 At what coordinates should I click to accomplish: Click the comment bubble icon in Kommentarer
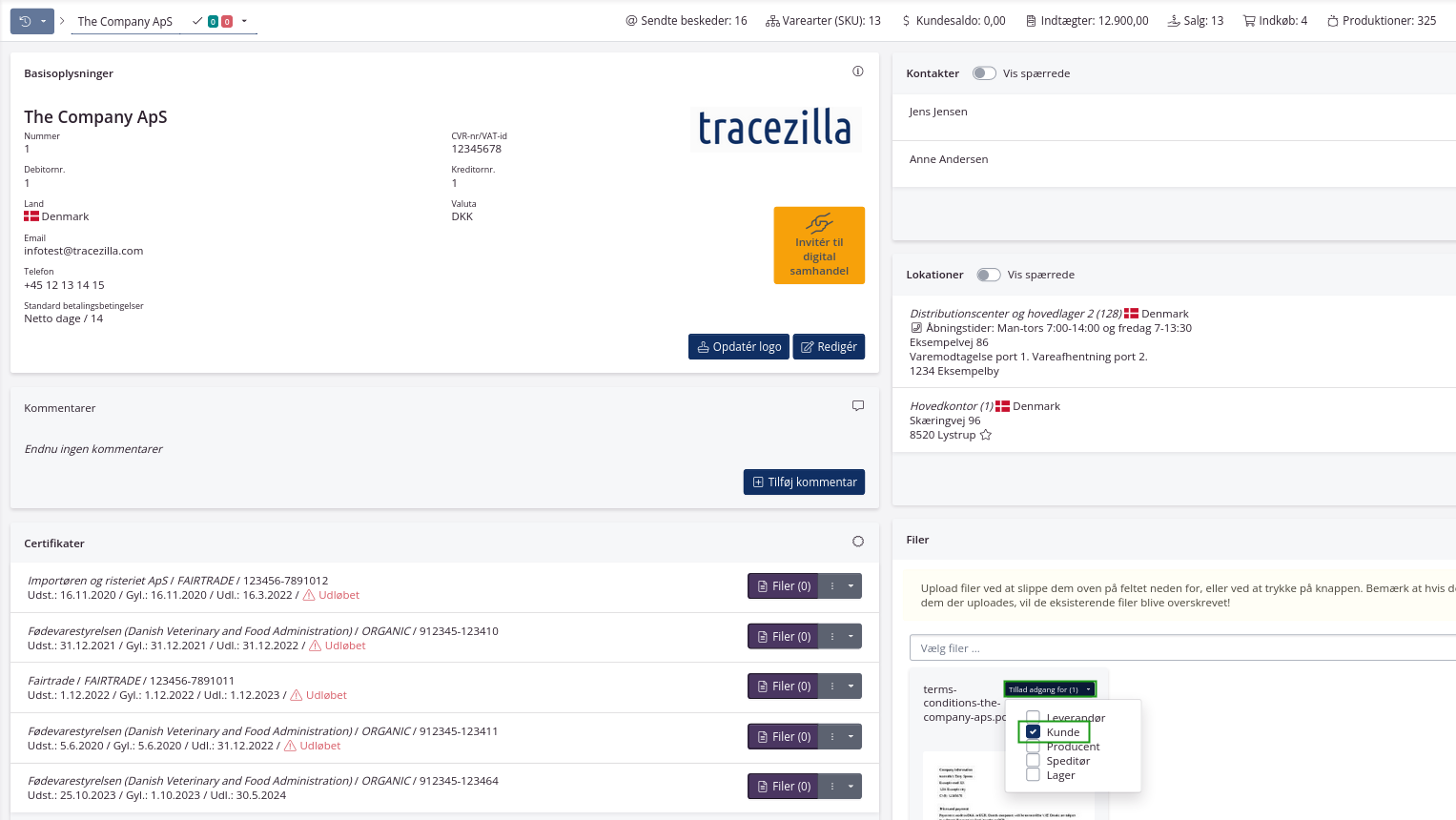coord(857,406)
